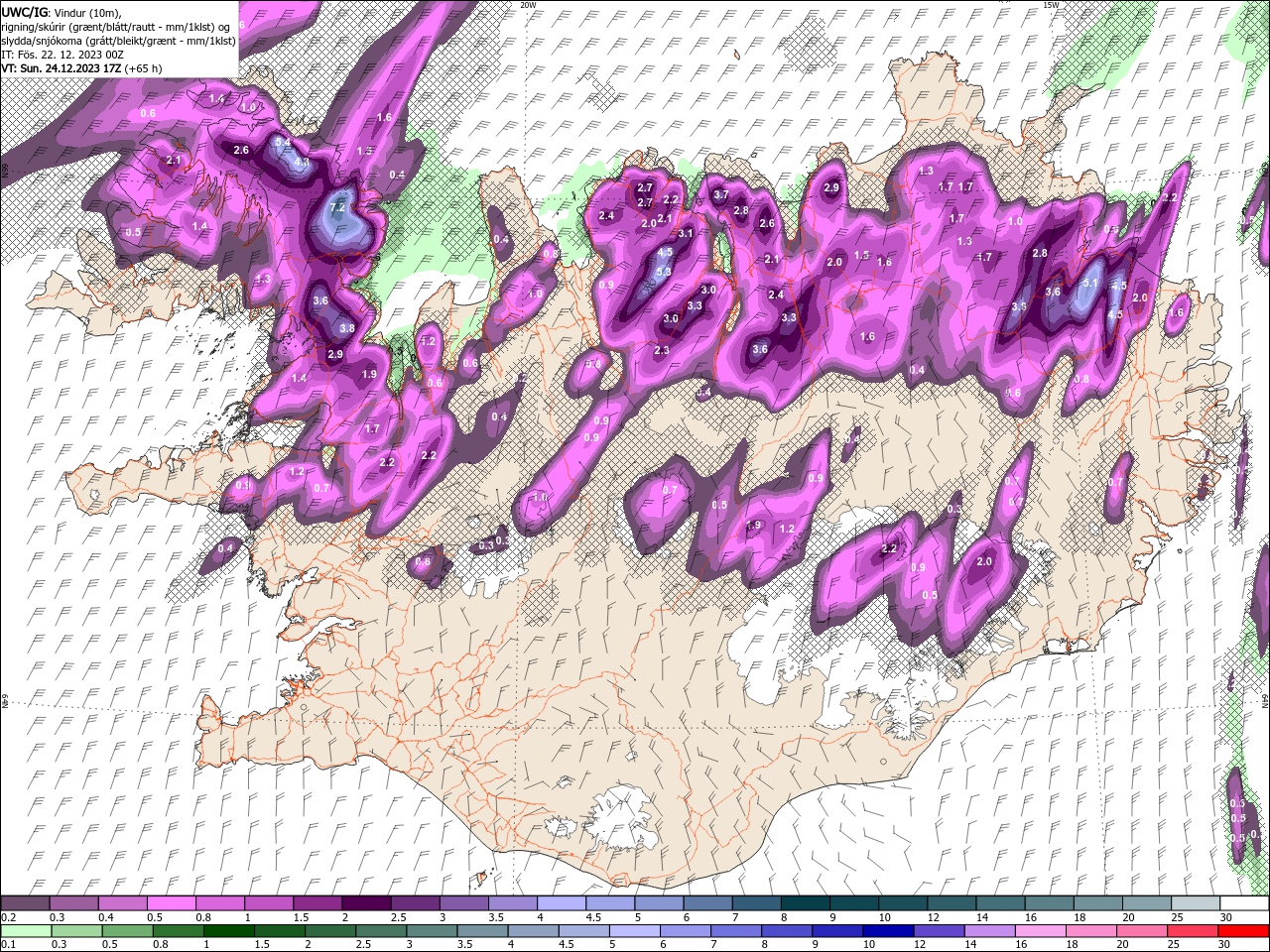Select the dark purple upper swatch at 2
The height and width of the screenshot is (952, 1270).
tap(366, 903)
